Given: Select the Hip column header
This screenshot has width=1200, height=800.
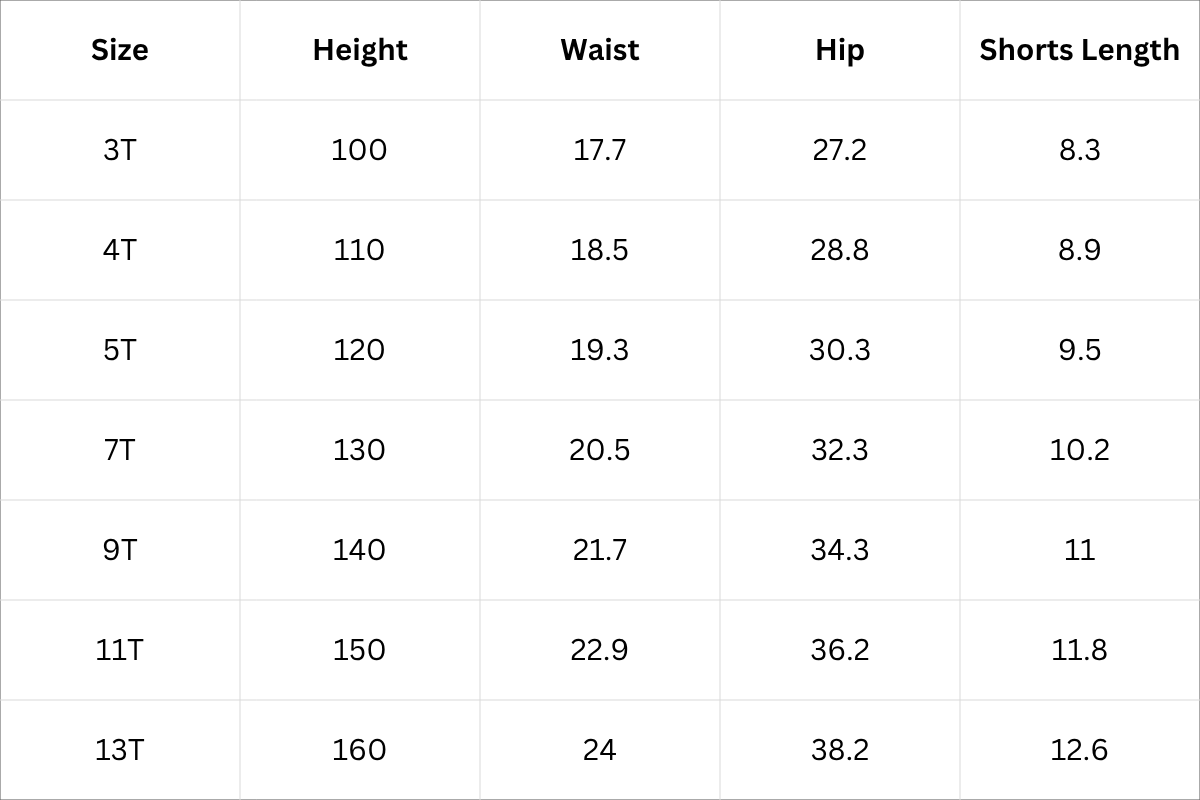Looking at the screenshot, I should 839,50.
